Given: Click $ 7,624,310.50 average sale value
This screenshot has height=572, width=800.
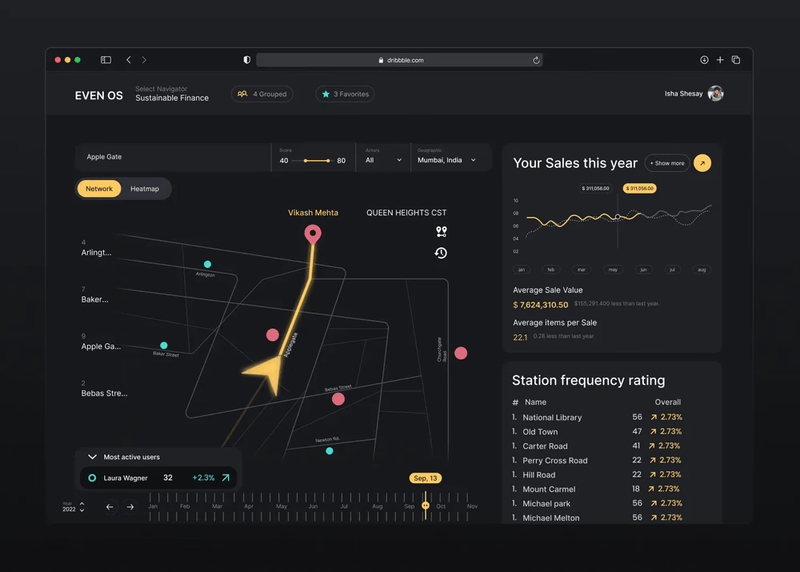Looking at the screenshot, I should point(540,305).
